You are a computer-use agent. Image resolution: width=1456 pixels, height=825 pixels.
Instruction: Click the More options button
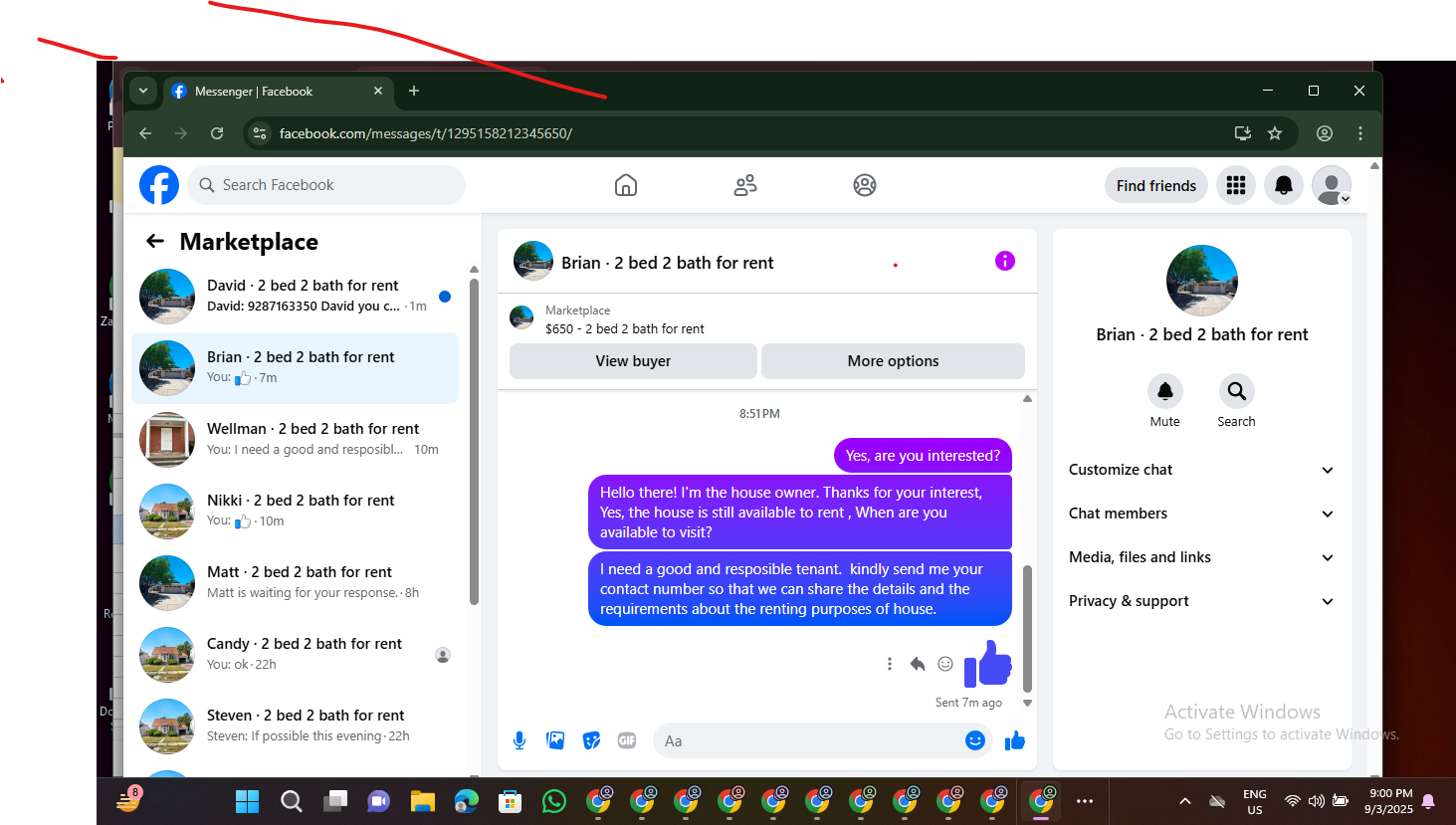click(893, 361)
